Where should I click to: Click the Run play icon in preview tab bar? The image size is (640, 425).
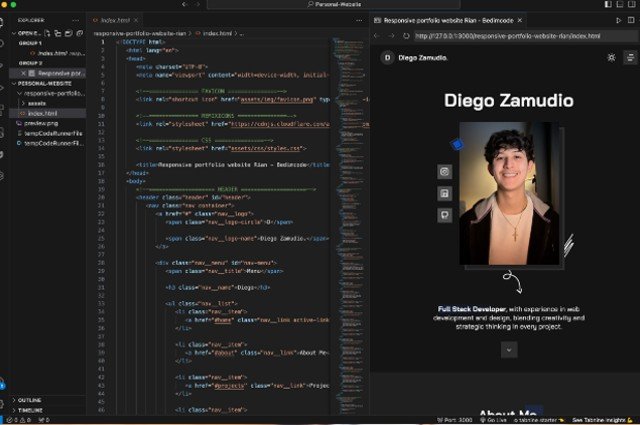pos(619,20)
